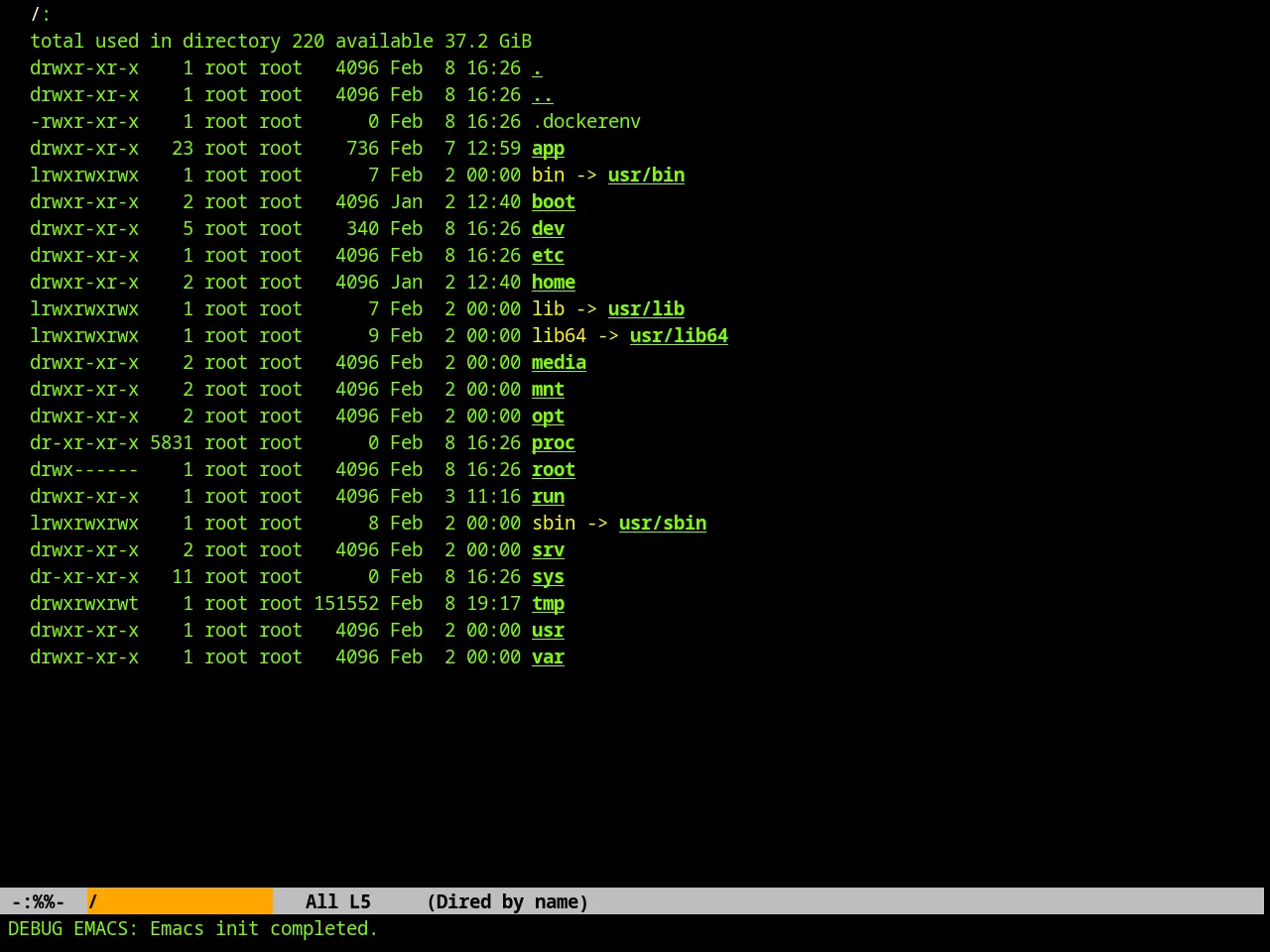Click the 340 size of dev

coord(362,229)
